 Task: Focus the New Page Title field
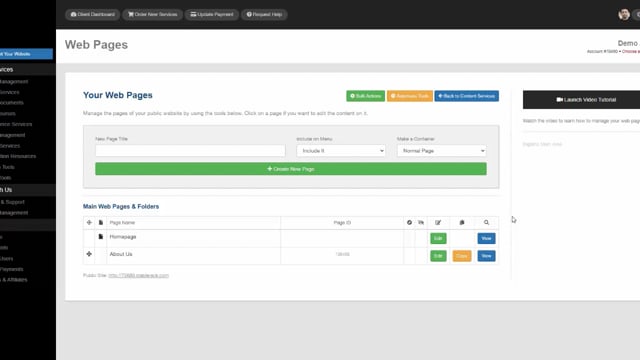[190, 151]
